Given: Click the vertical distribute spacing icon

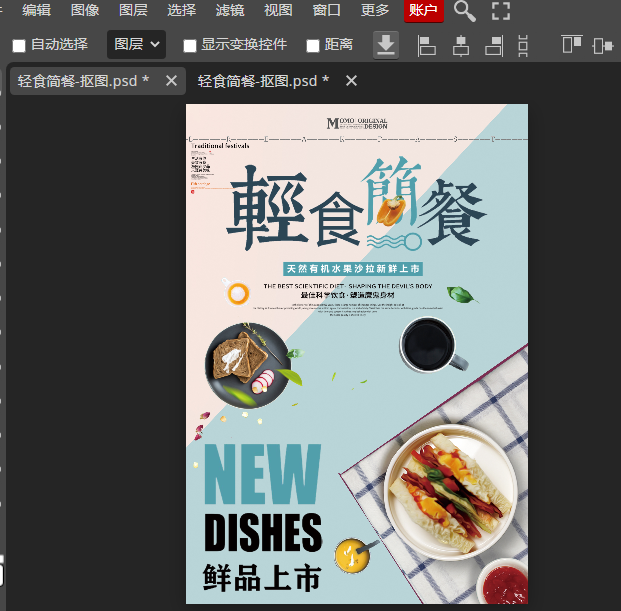Looking at the screenshot, I should (x=523, y=45).
